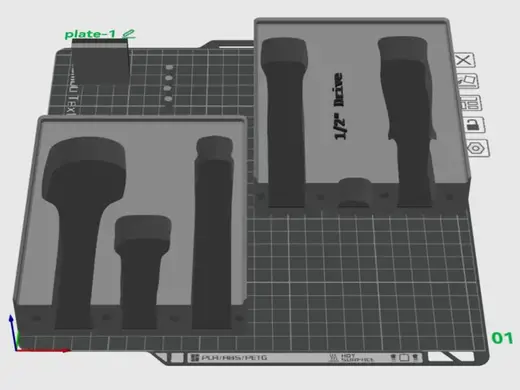This screenshot has height=390, width=520.
Task: Click the red X axis arrow
Action: (43, 350)
